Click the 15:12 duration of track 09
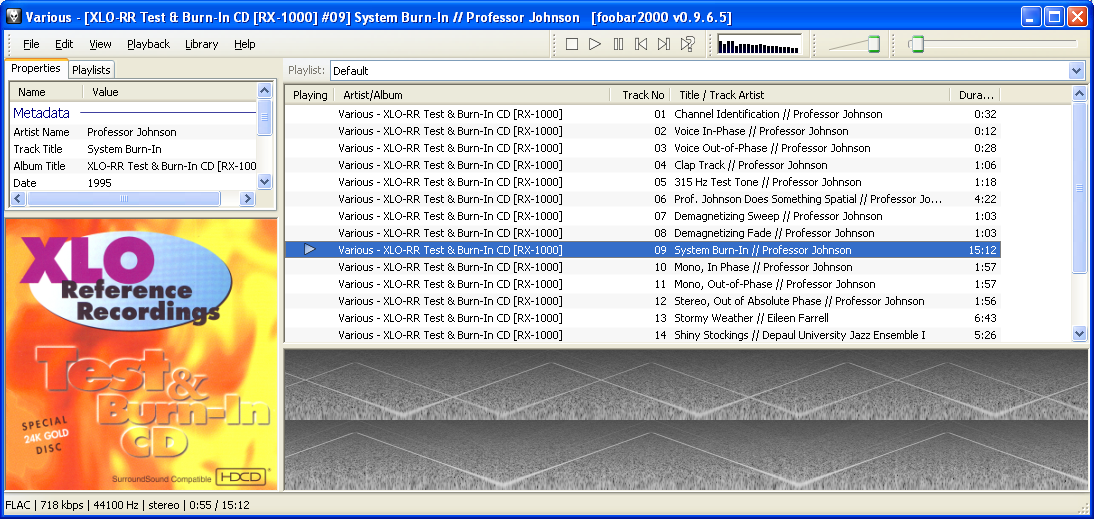1094x519 pixels. coord(984,250)
